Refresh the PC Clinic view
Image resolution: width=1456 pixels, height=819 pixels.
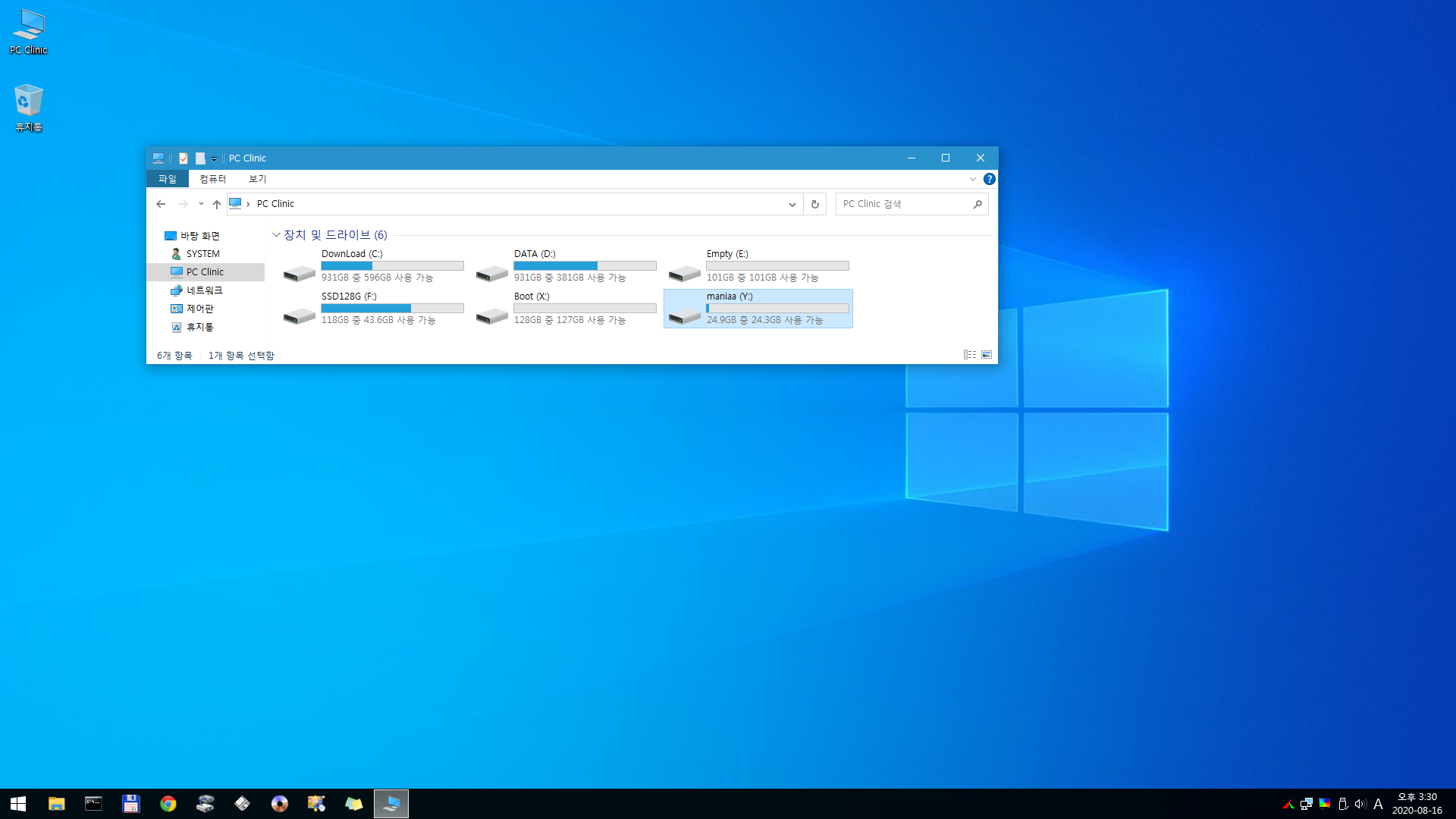coord(815,204)
